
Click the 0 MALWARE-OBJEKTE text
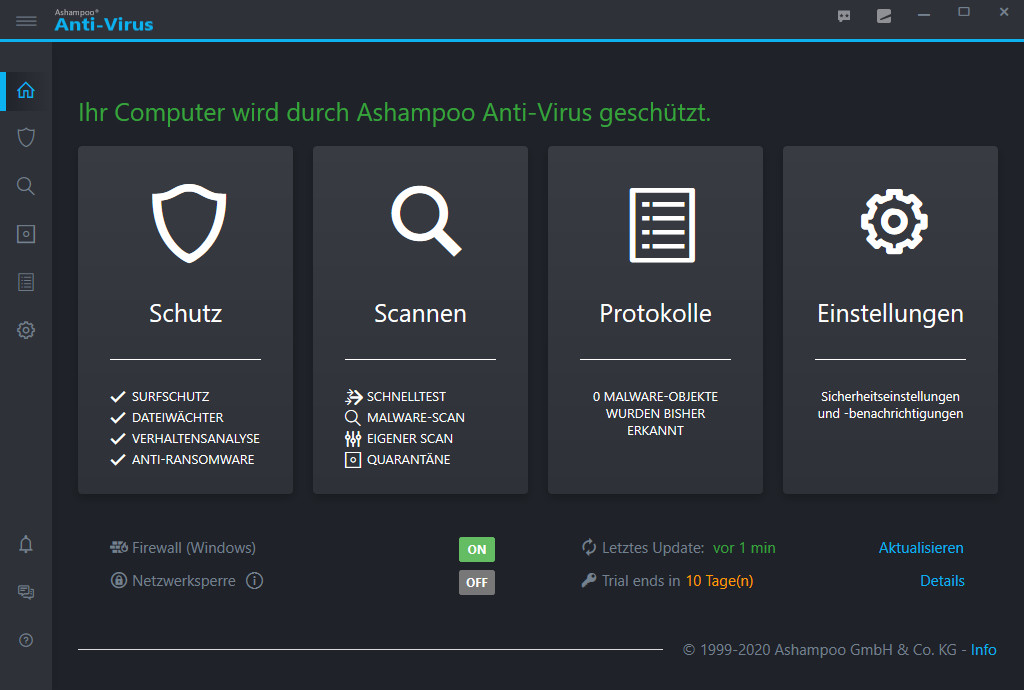click(x=655, y=413)
